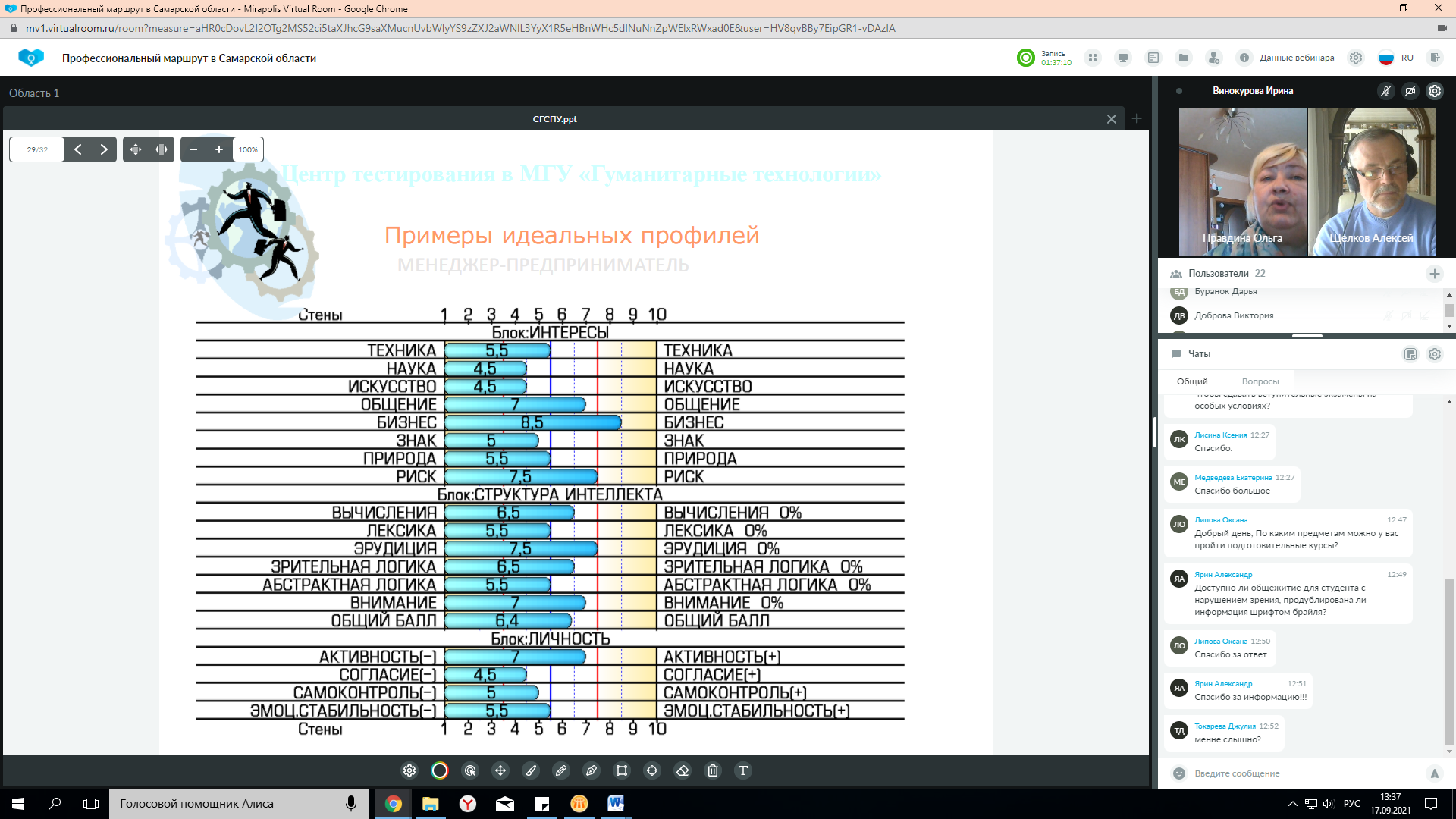The image size is (1456, 819).
Task: Select the eraser tool
Action: [682, 770]
